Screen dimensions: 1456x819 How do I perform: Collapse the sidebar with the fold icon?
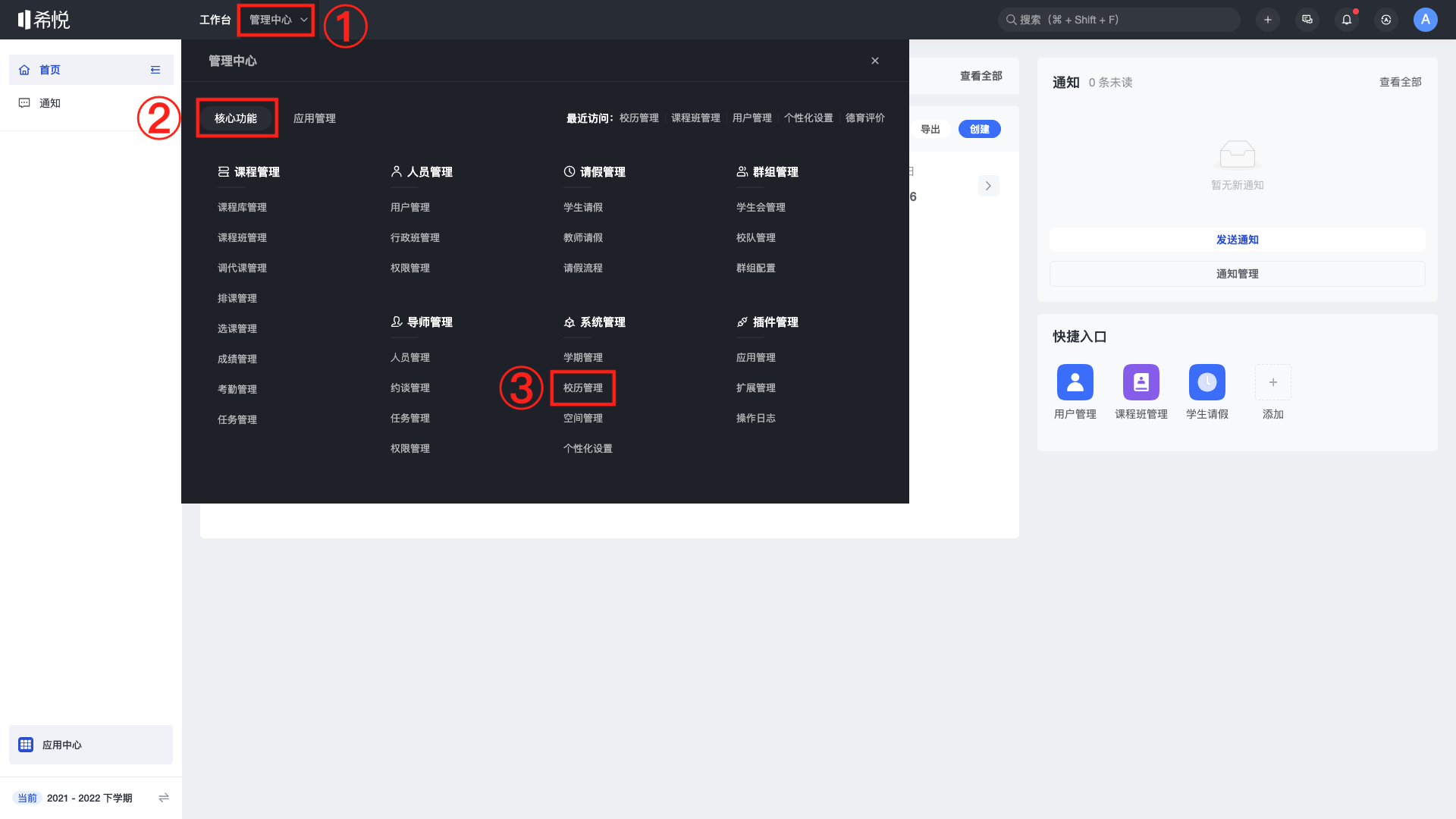[155, 70]
